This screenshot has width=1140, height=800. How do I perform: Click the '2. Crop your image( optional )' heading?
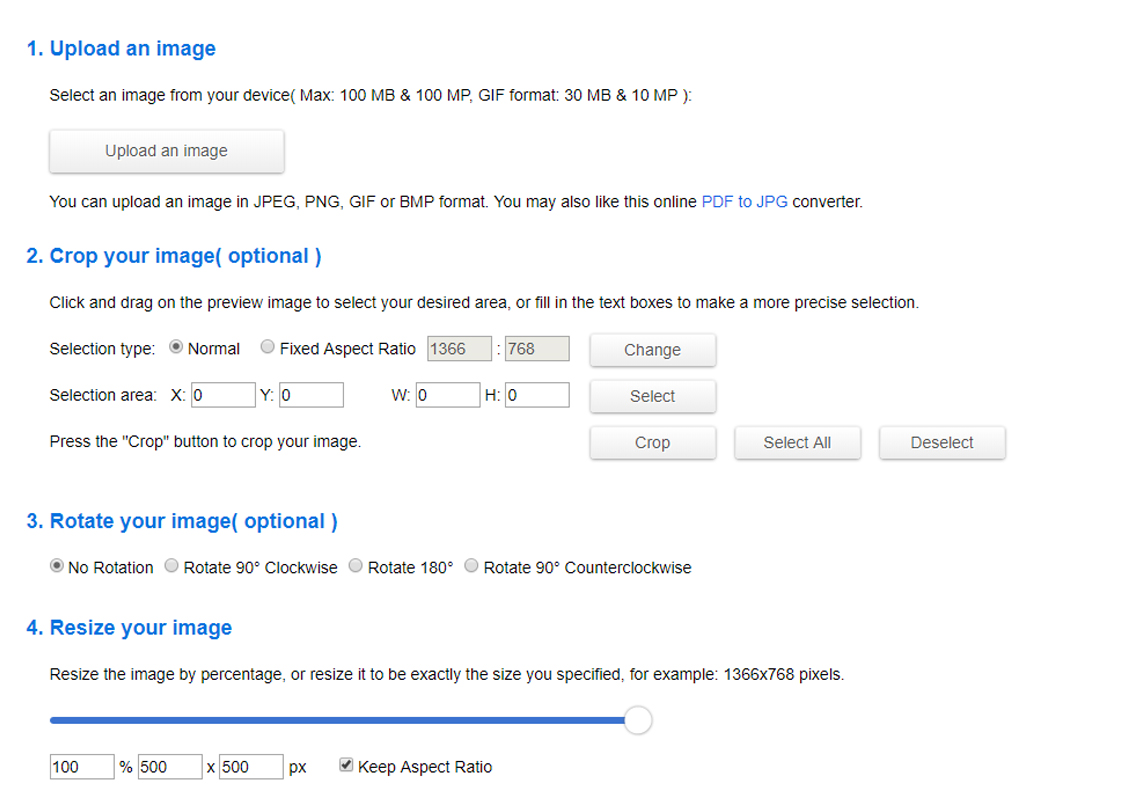(x=174, y=256)
